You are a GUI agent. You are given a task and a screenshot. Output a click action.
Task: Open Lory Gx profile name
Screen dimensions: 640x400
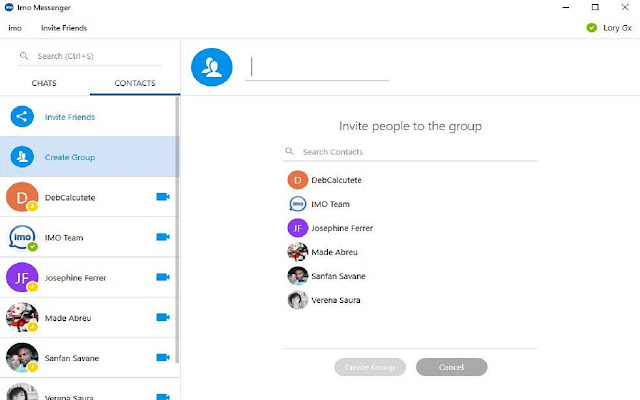pyautogui.click(x=617, y=28)
